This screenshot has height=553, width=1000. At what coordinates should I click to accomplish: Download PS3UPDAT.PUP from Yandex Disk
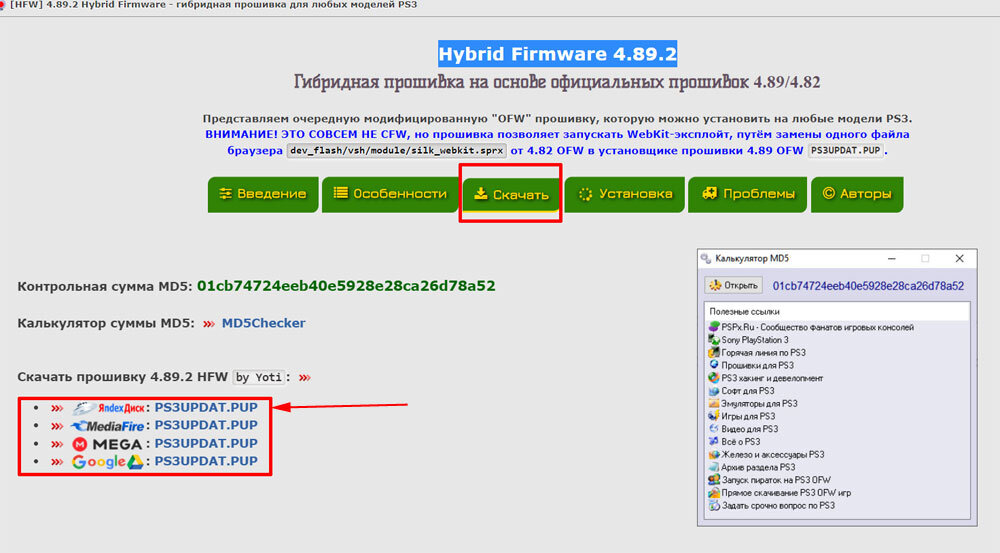[x=206, y=408]
